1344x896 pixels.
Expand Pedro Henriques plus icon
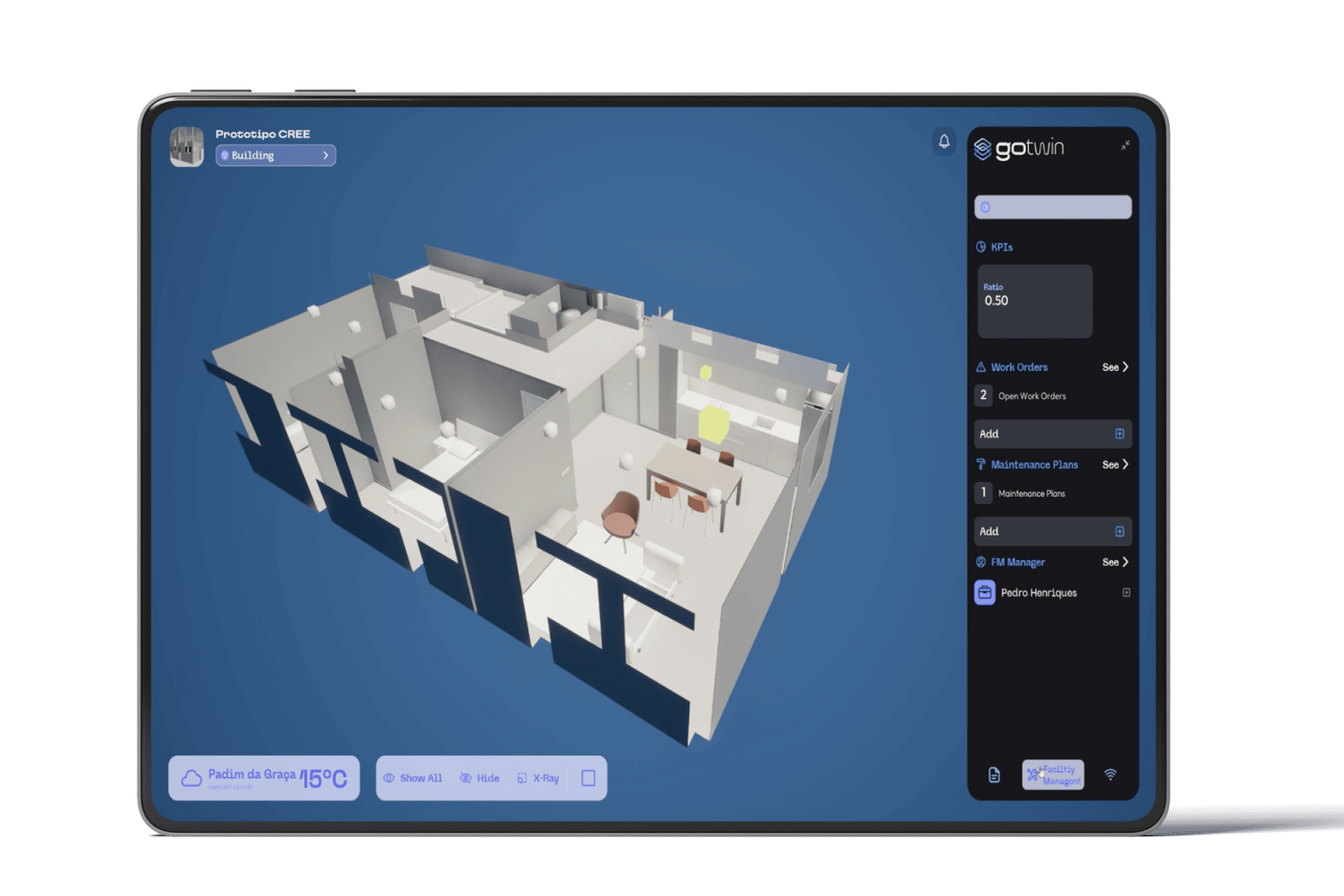[1126, 593]
